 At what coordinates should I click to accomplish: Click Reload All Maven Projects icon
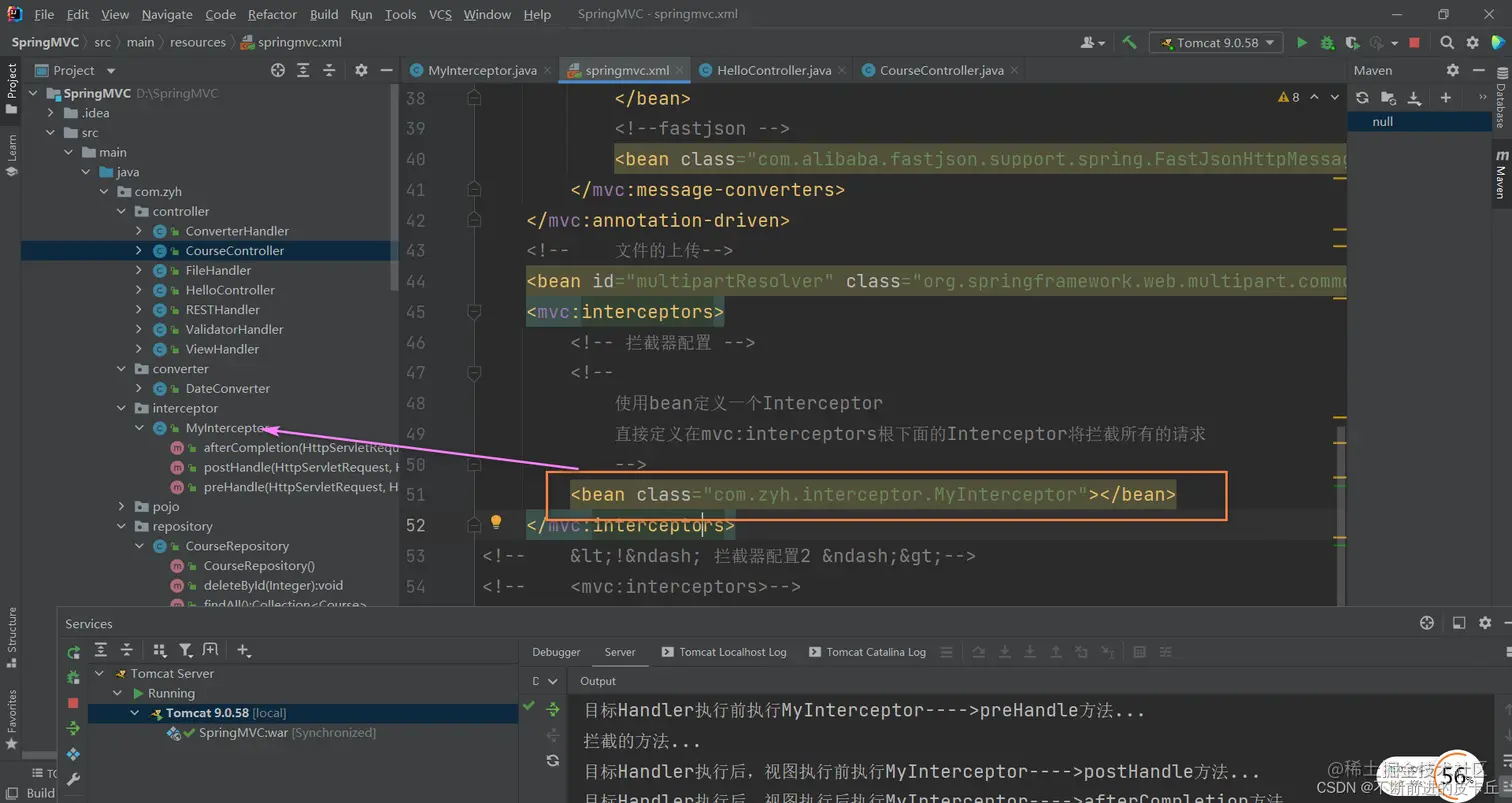tap(1362, 97)
